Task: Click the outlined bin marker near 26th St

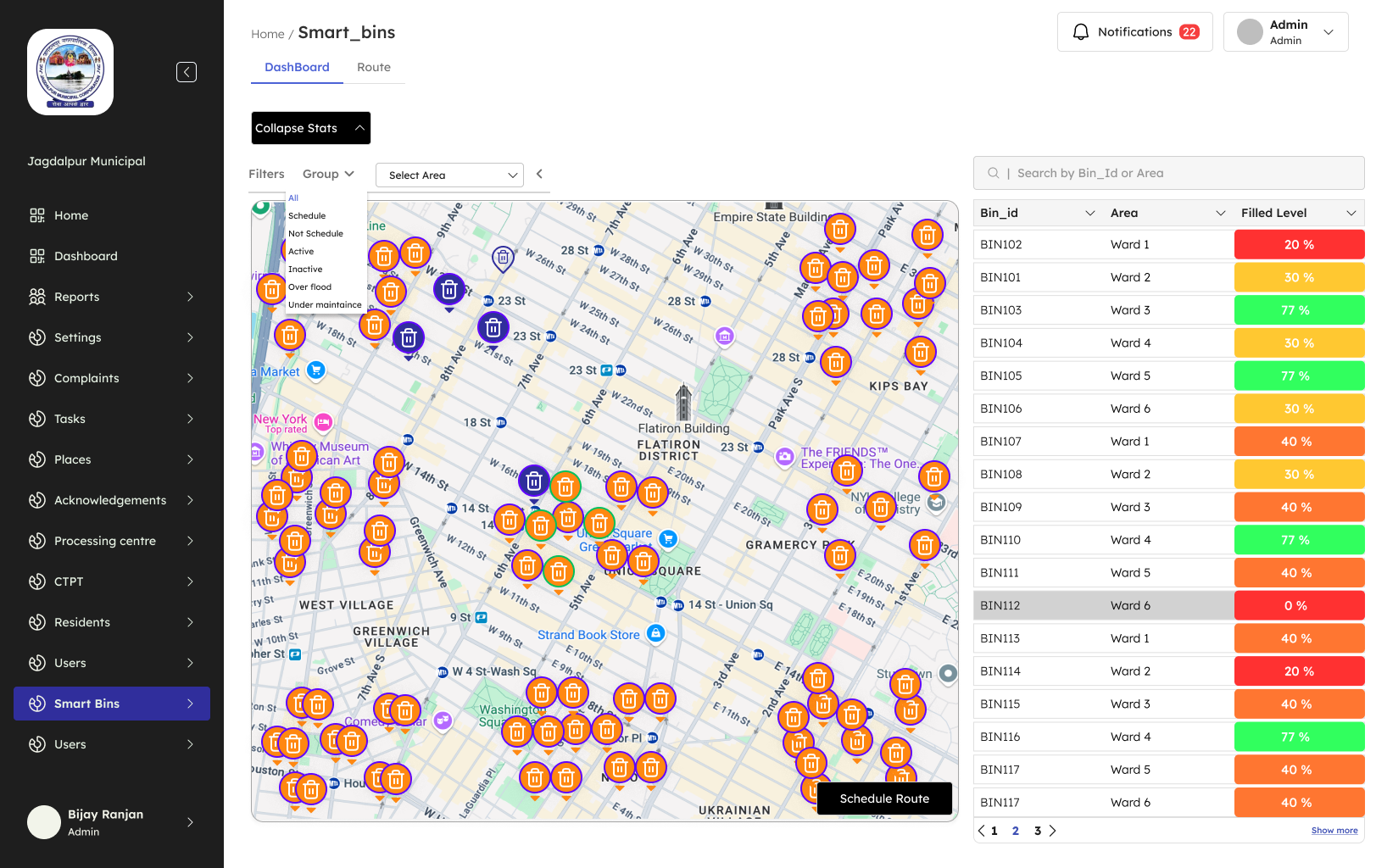Action: tap(503, 258)
